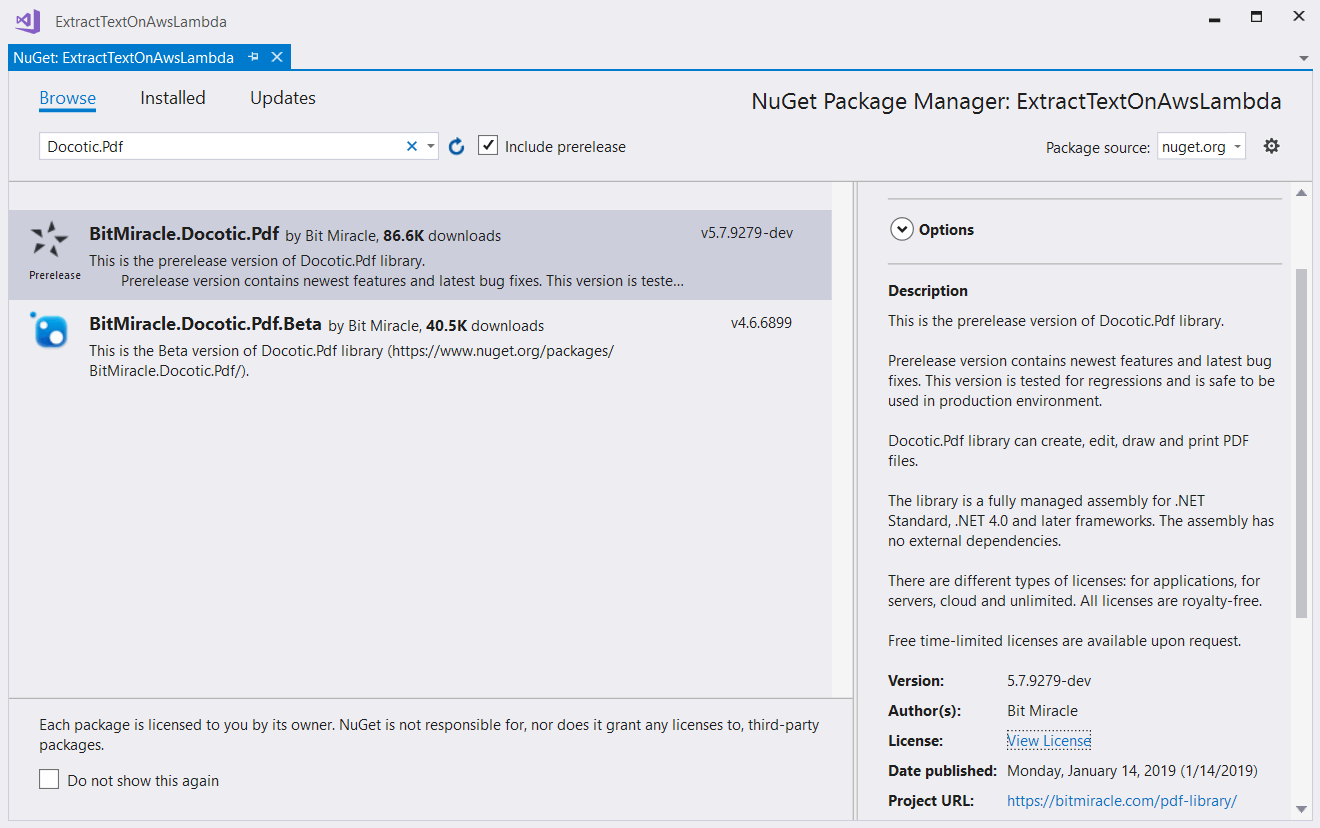Image resolution: width=1320 pixels, height=828 pixels.
Task: Check Do not show this again
Action: point(49,779)
